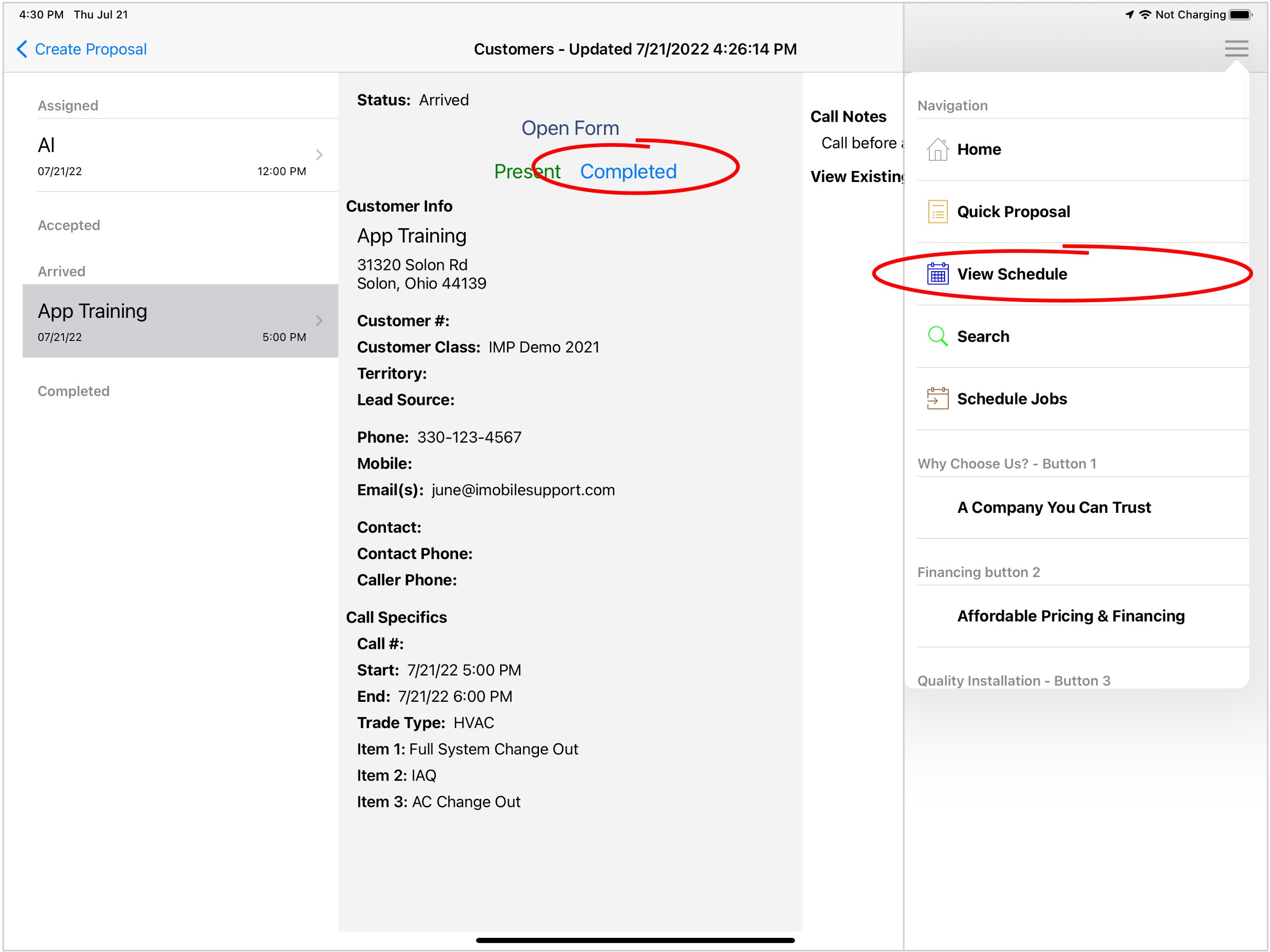Screen dimensions: 1270x952
Task: Tap Item 2 IAQ entry
Action: click(x=397, y=776)
